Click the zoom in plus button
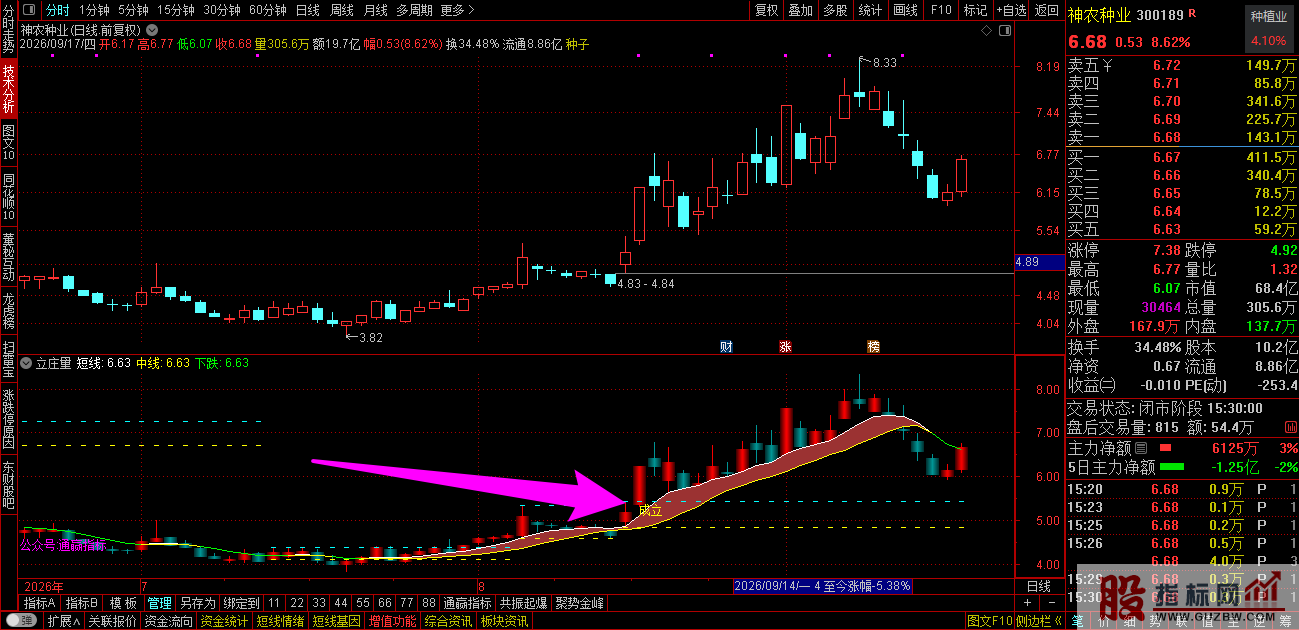Screen dimensions: 1299x630 (1026, 604)
